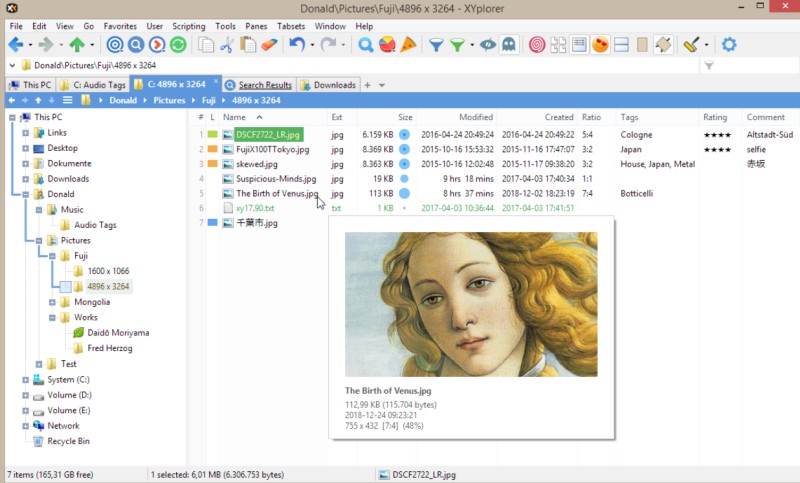This screenshot has height=483, width=800.
Task: Open Configuration via the blue gear icon
Action: (729, 45)
